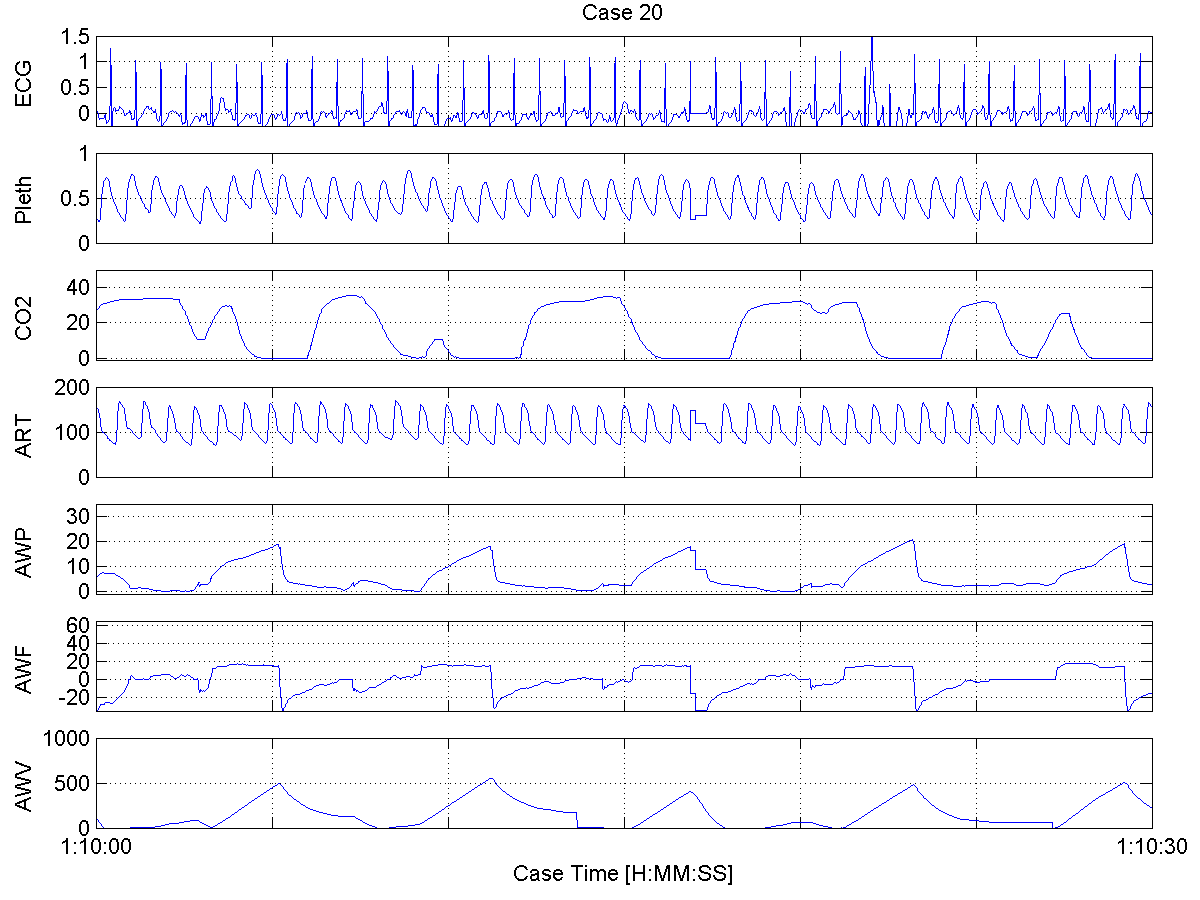Image resolution: width=1200 pixels, height=900 pixels.
Task: Click inside the AWP airway pressure plot
Action: (x=624, y=549)
